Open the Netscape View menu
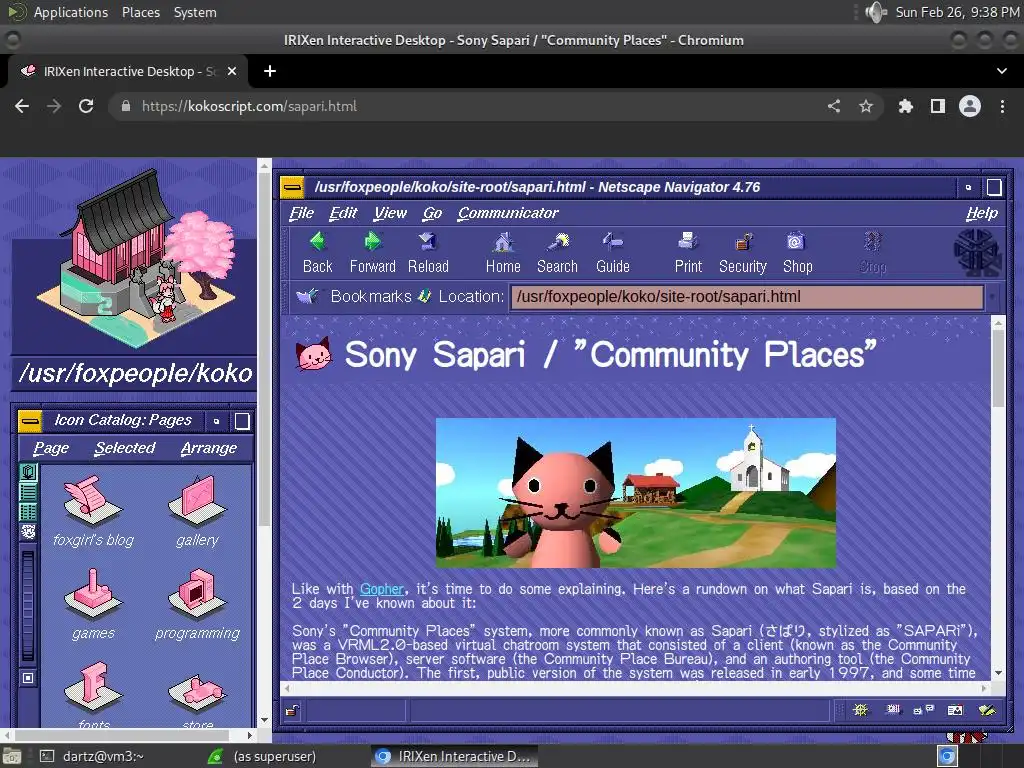Image resolution: width=1024 pixels, height=768 pixels. tap(390, 213)
